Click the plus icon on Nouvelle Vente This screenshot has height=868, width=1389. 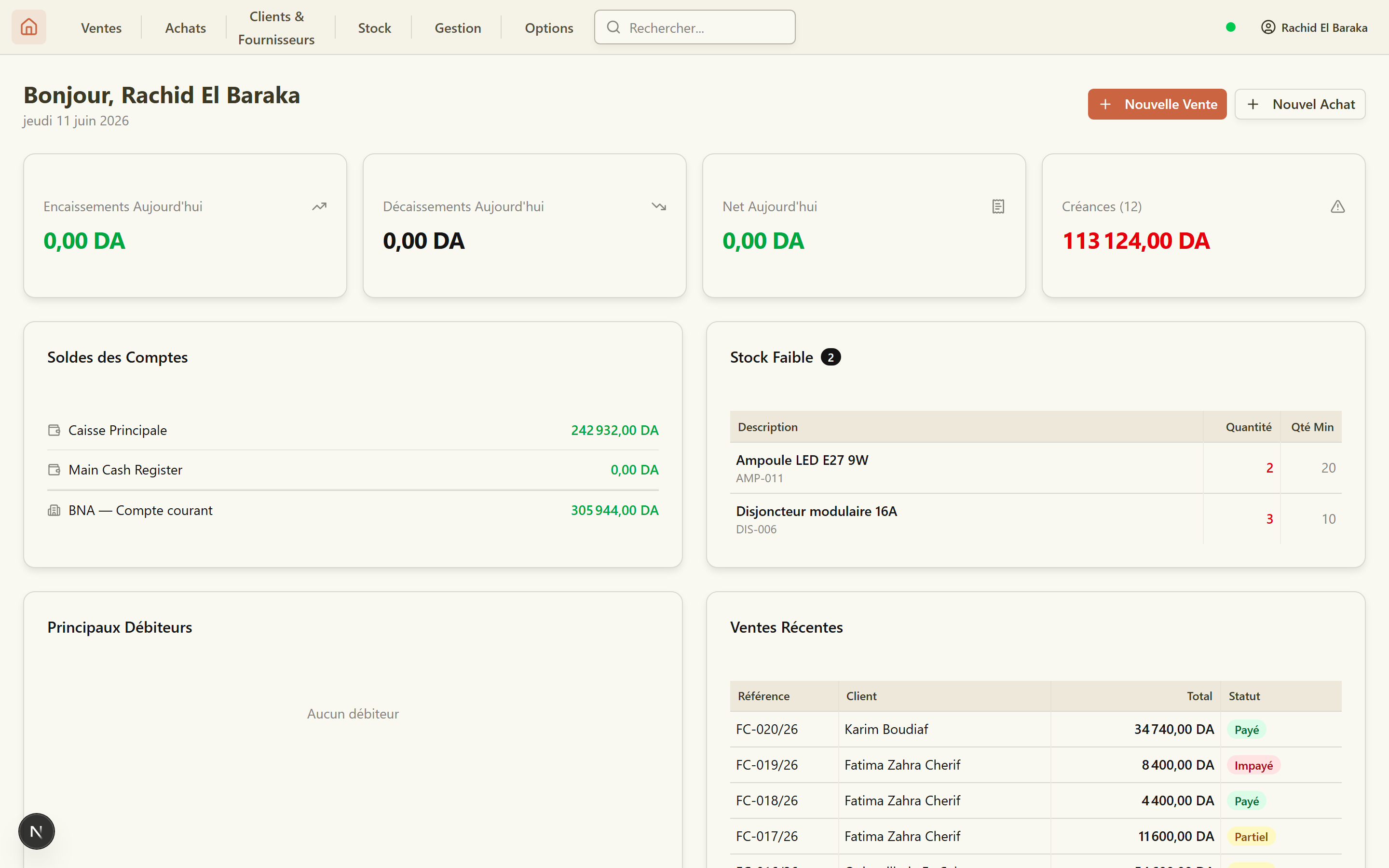(x=1105, y=105)
